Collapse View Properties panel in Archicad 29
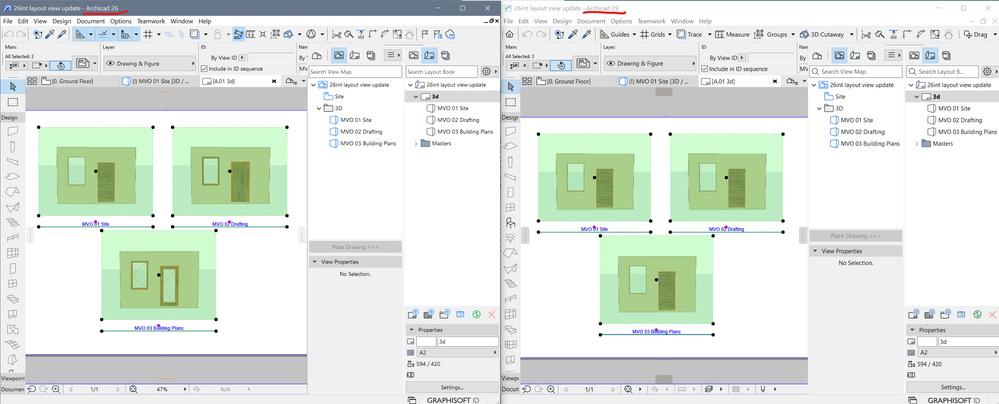Image resolution: width=999 pixels, height=404 pixels. 815,251
